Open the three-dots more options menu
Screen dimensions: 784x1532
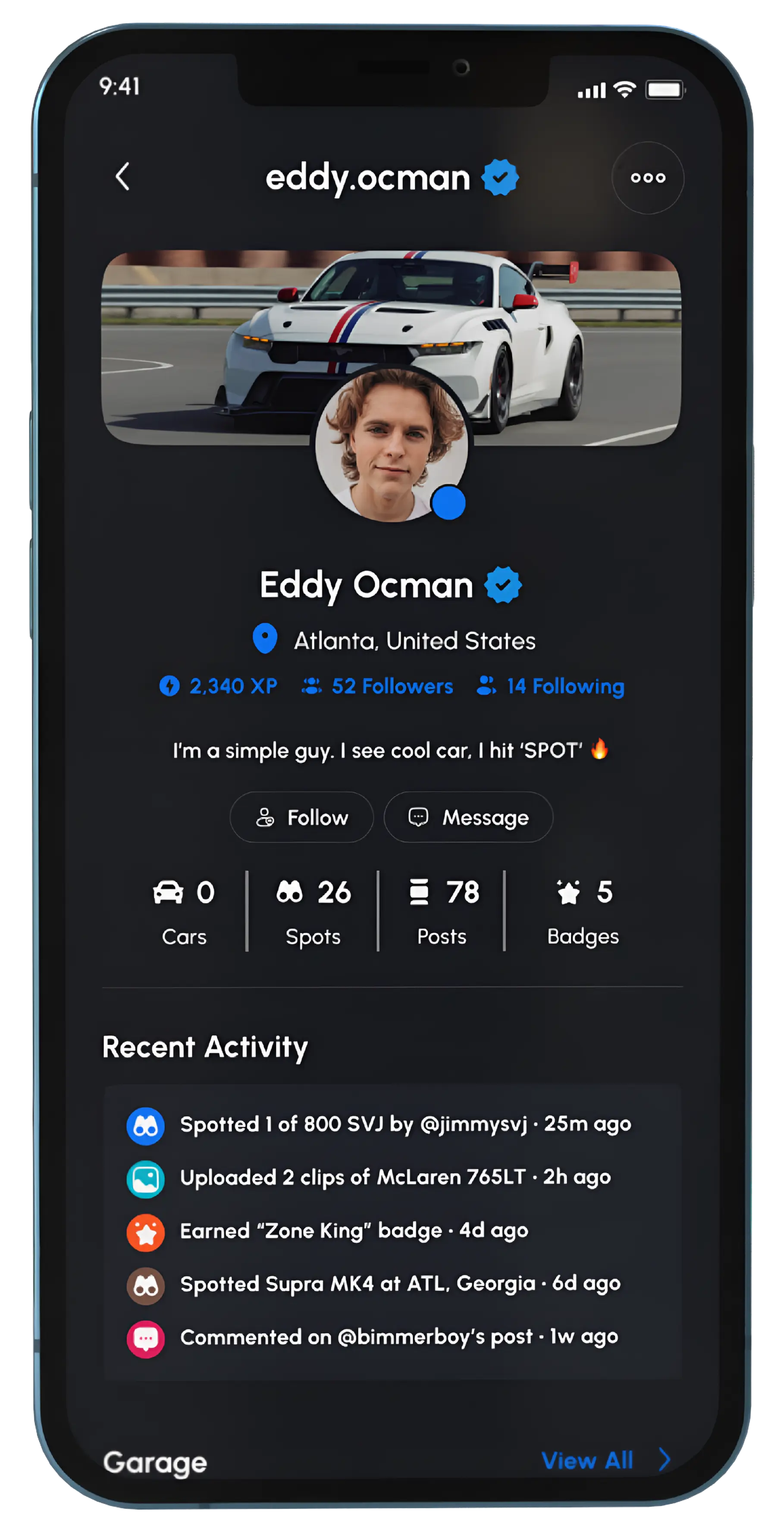click(648, 178)
